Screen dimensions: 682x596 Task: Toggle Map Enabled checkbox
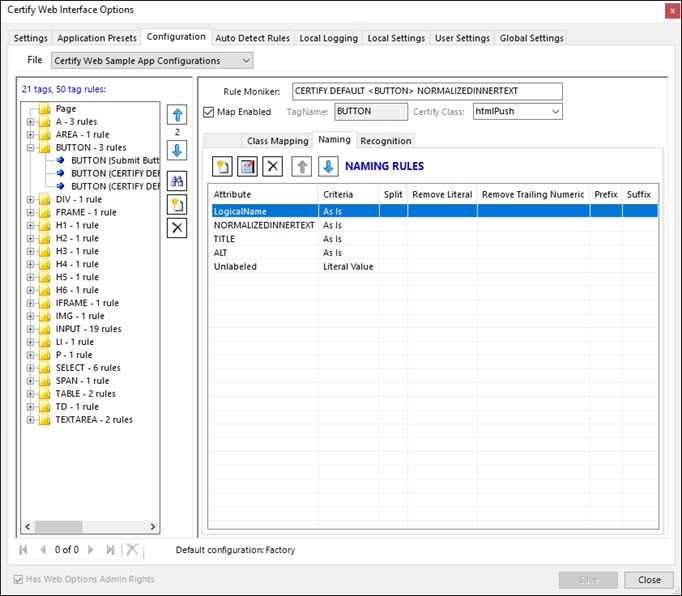[x=209, y=112]
